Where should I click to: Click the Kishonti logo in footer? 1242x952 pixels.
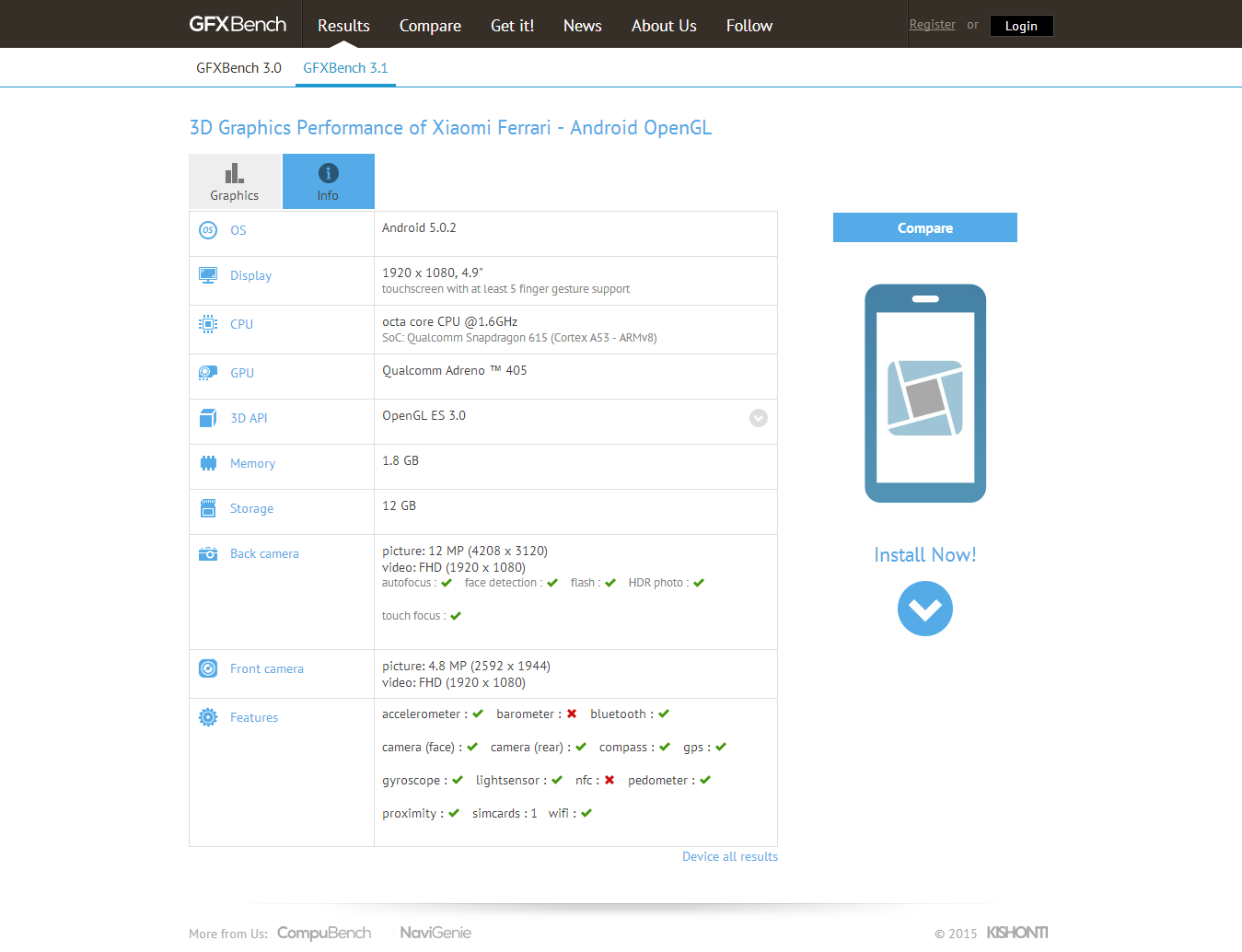tap(1017, 933)
